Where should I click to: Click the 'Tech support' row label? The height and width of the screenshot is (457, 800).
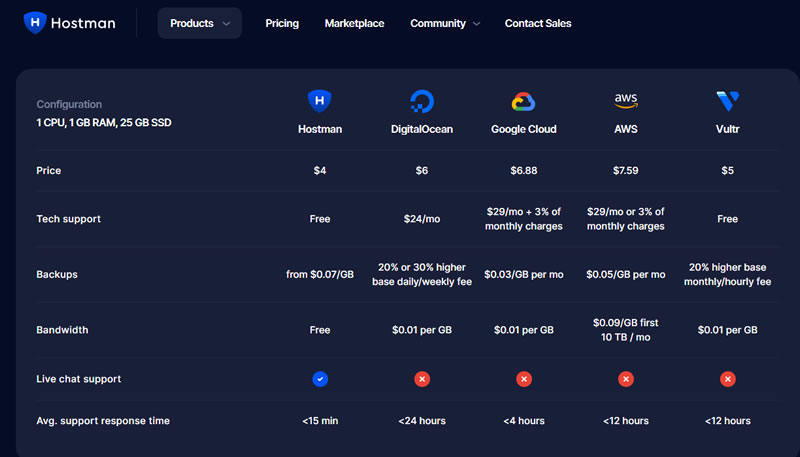tap(68, 219)
